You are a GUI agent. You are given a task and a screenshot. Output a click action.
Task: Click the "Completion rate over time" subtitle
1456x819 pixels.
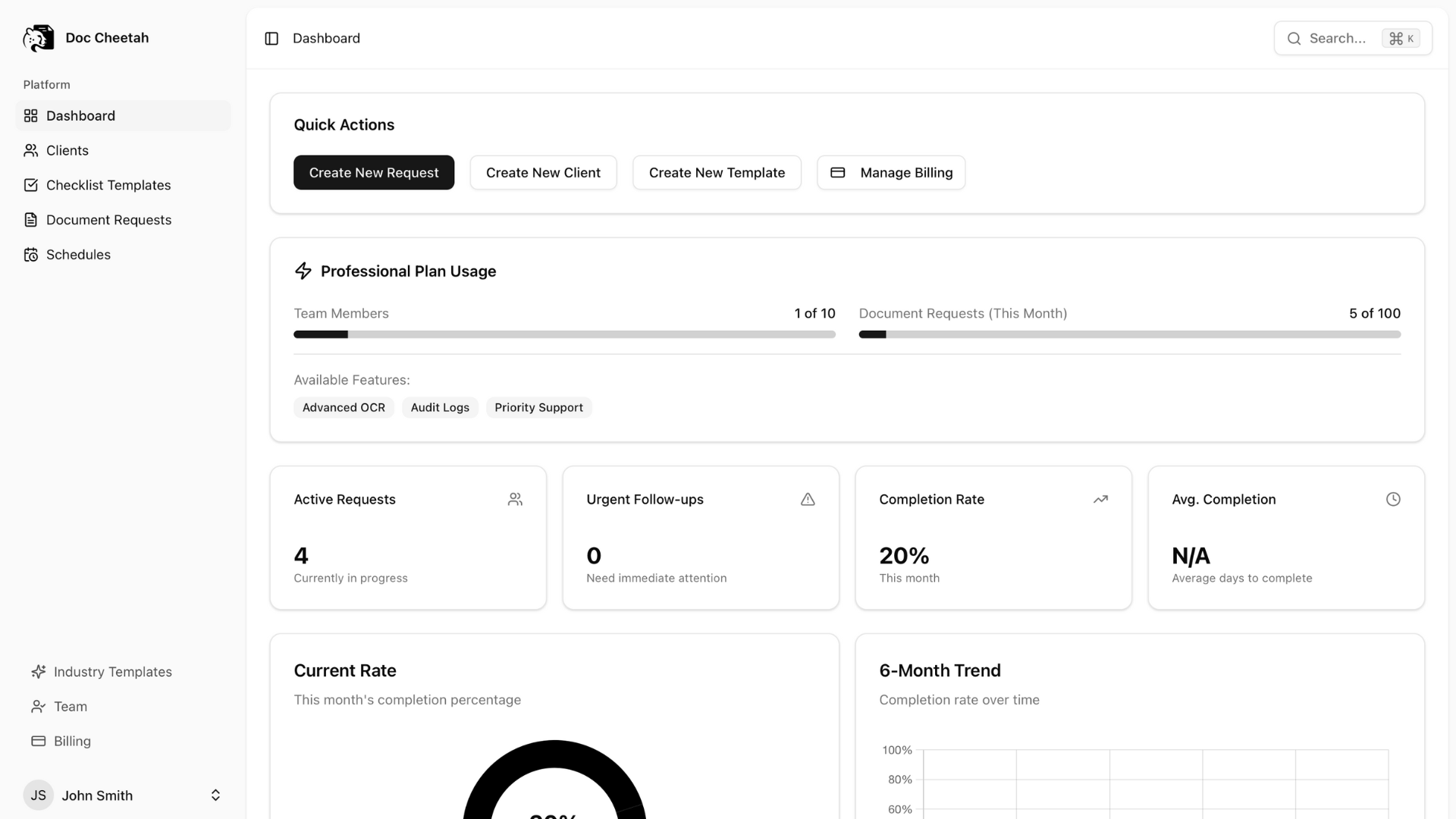pos(959,700)
